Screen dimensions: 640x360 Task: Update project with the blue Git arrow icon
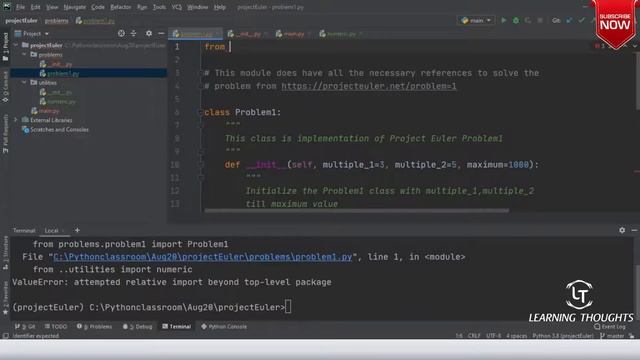569,20
